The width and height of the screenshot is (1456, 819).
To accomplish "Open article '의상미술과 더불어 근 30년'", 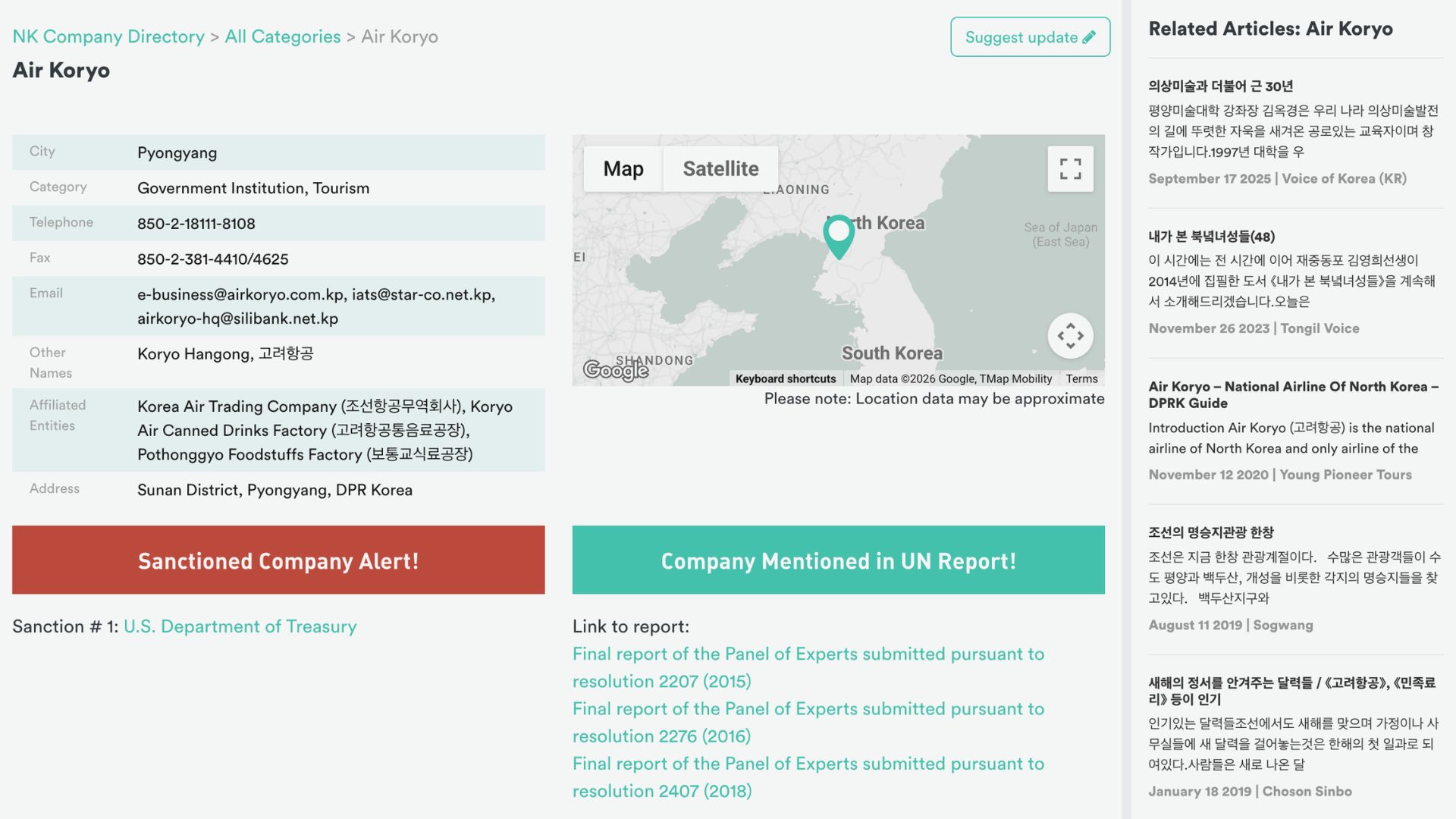I will pyautogui.click(x=1220, y=86).
